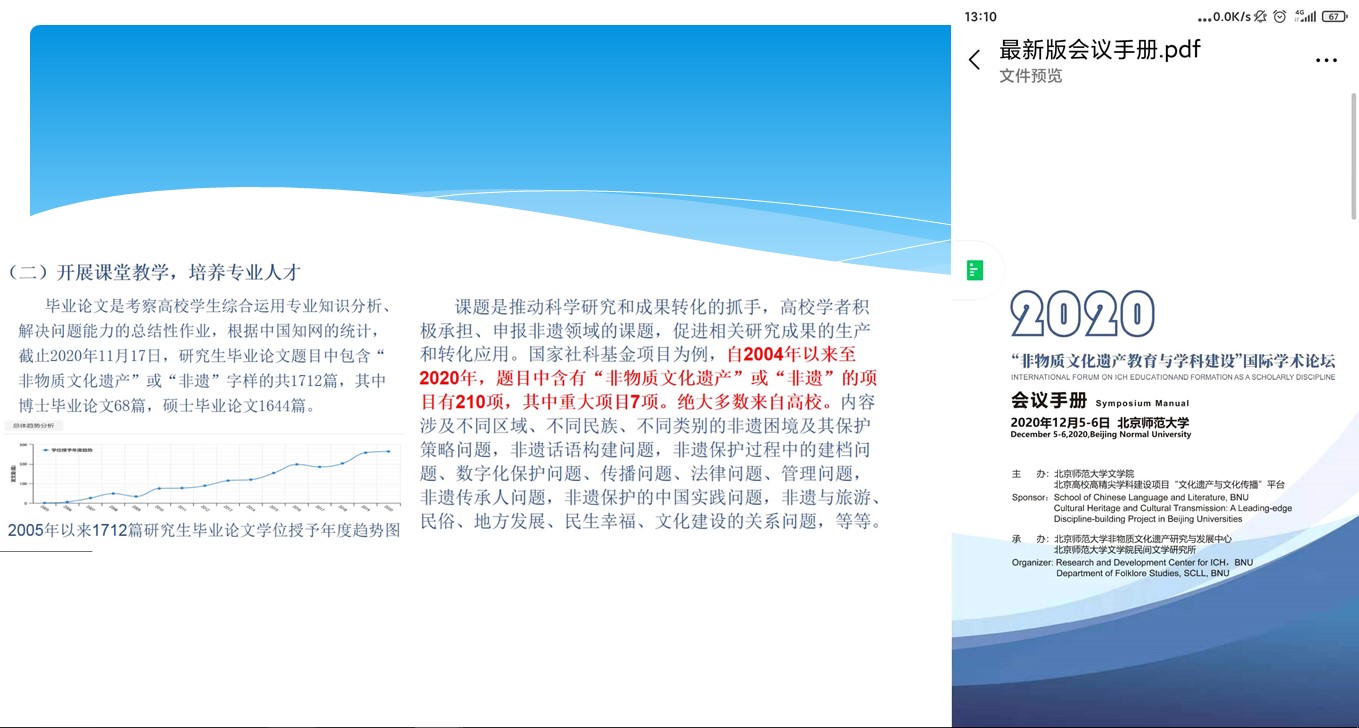Viewport: 1359px width, 728px height.
Task: Click the heading （二）开展课堂教学，培养专业人才
Action: click(154, 272)
